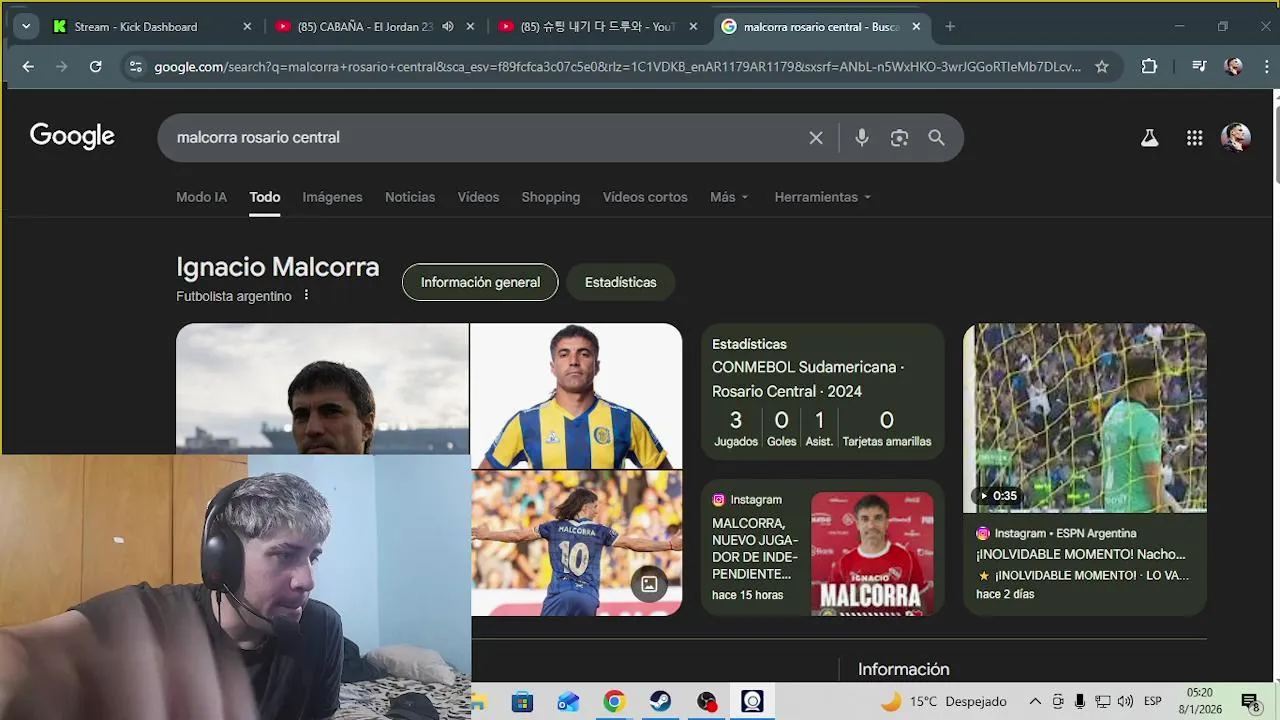This screenshot has height=720, width=1280.
Task: Expand the Más dropdown menu
Action: pyautogui.click(x=729, y=197)
